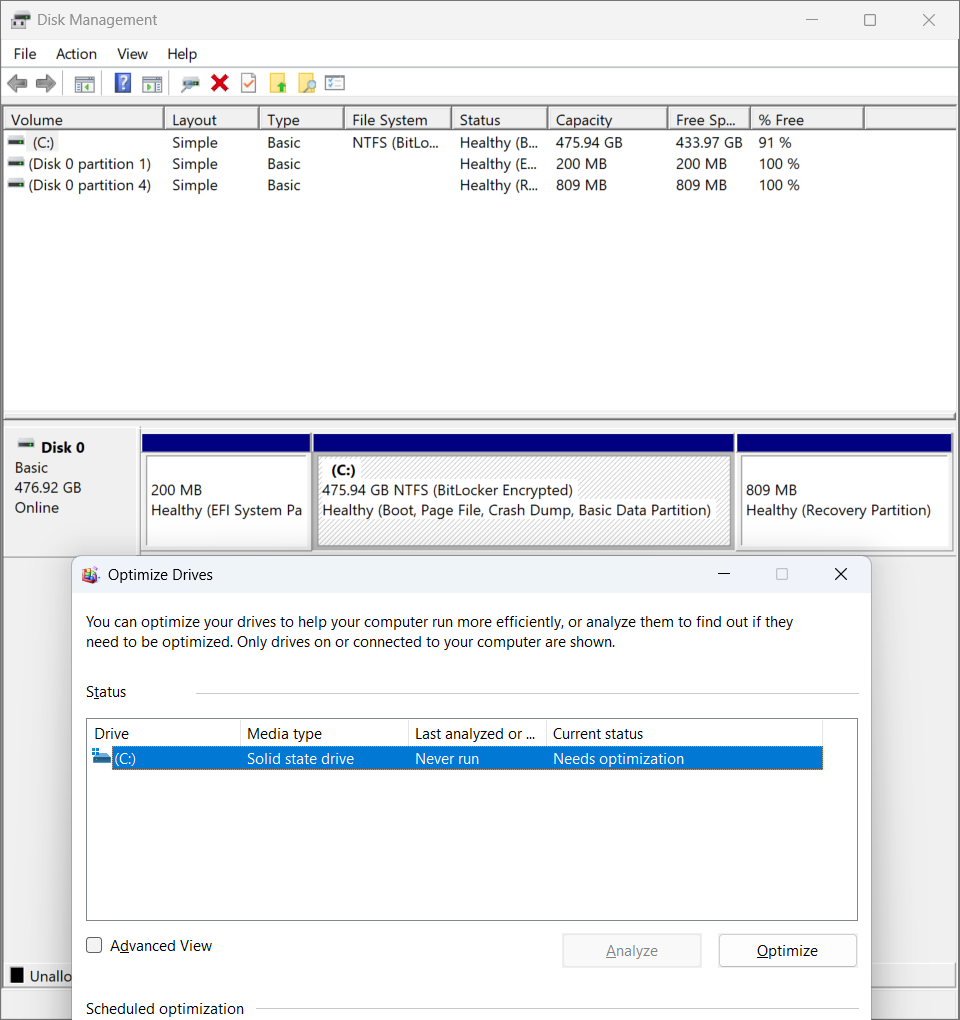960x1020 pixels.
Task: Click the C: drive icon in Optimize Drives list
Action: click(x=101, y=757)
